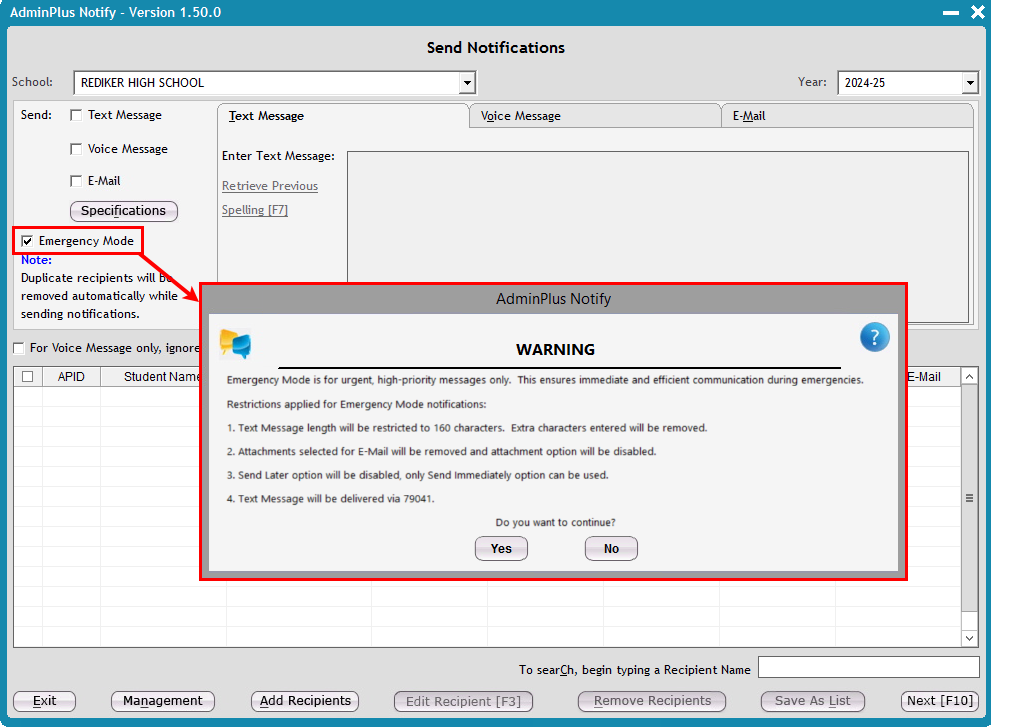Viewport: 1018px width, 727px height.
Task: Check the select-all box in table header
Action: pyautogui.click(x=27, y=376)
